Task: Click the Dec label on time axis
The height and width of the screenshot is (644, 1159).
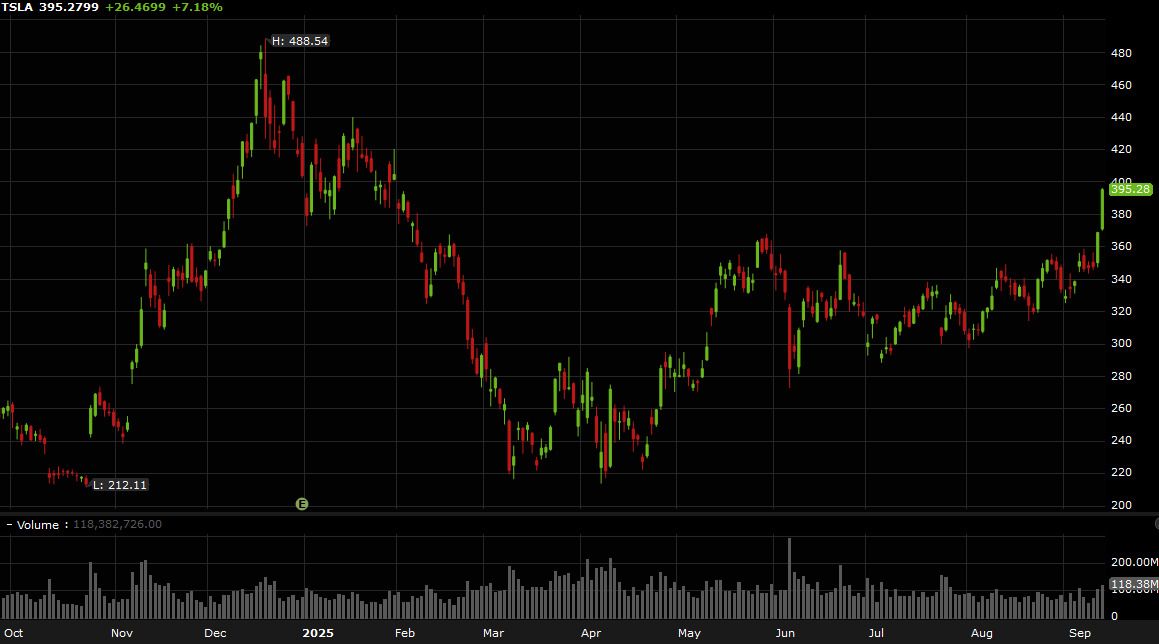Action: tap(215, 633)
